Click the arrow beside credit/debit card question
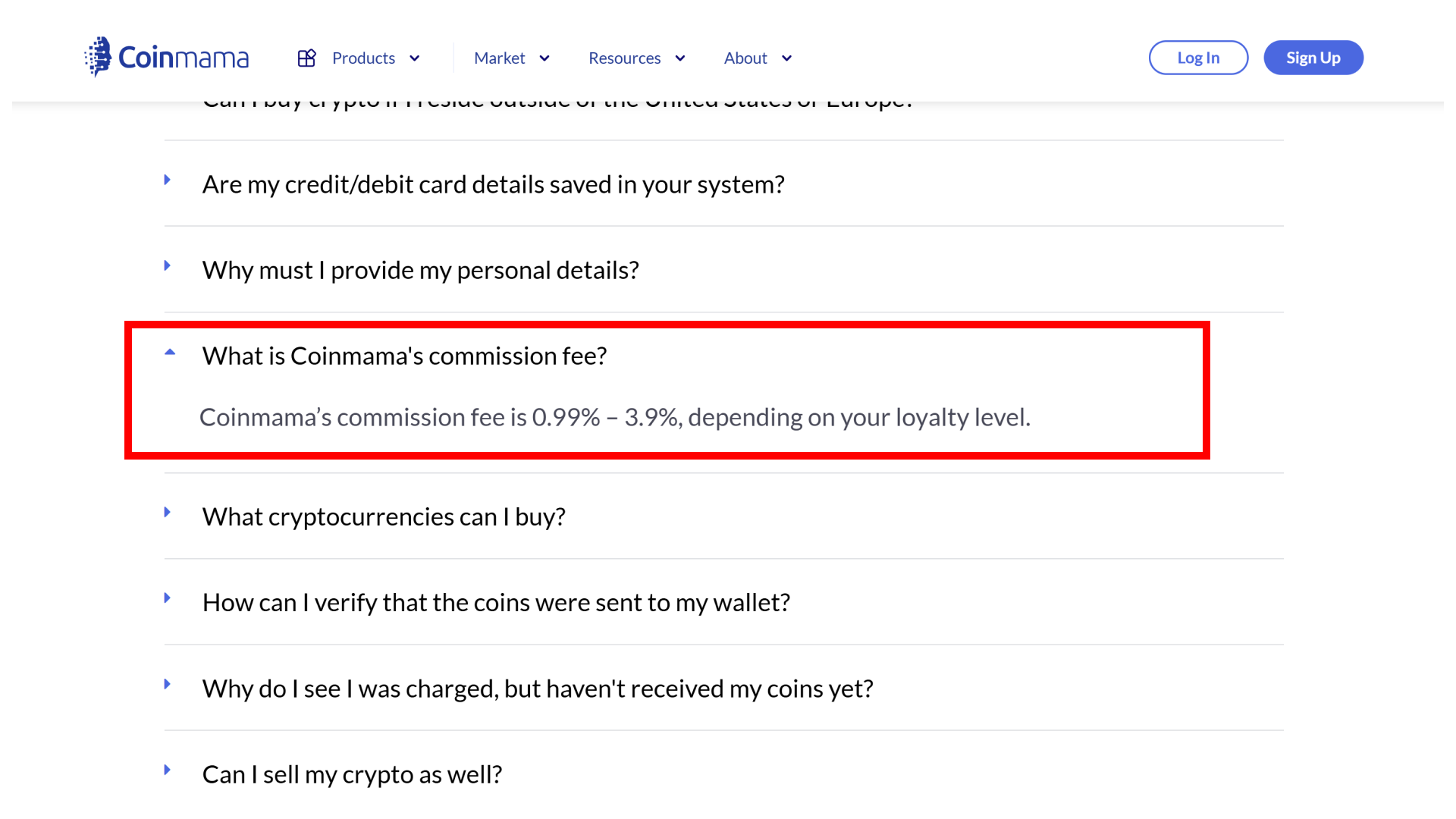 pos(167,180)
